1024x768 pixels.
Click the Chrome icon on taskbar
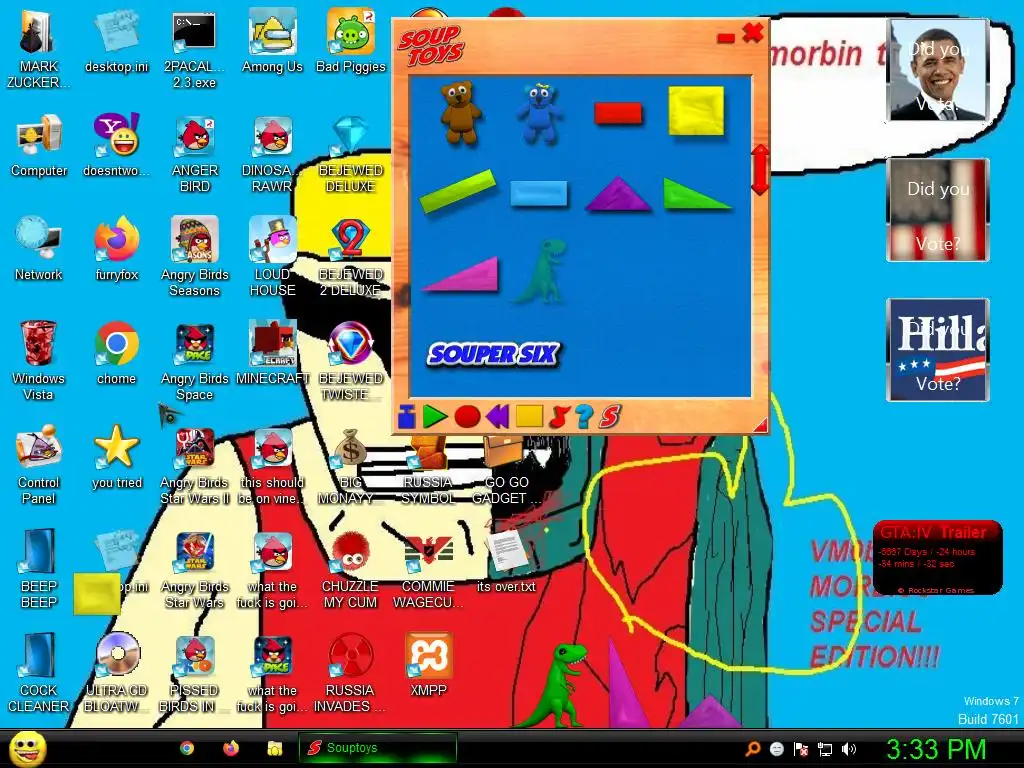tap(187, 748)
